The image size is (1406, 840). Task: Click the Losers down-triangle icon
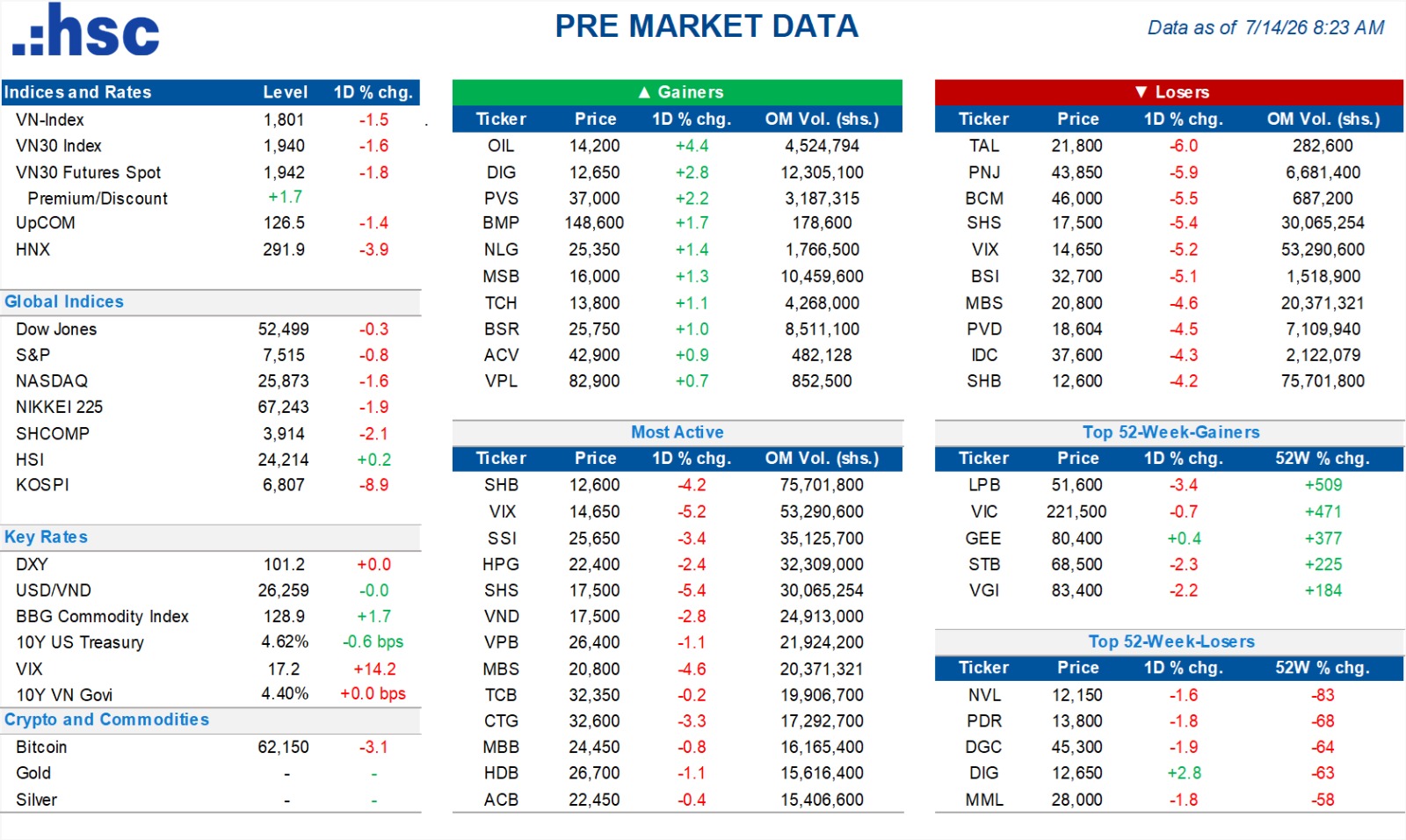pyautogui.click(x=1141, y=92)
